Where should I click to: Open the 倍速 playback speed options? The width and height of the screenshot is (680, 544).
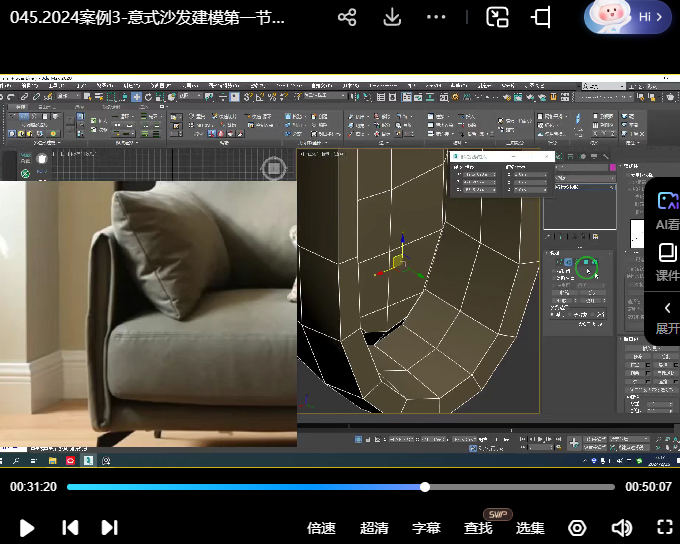point(321,528)
